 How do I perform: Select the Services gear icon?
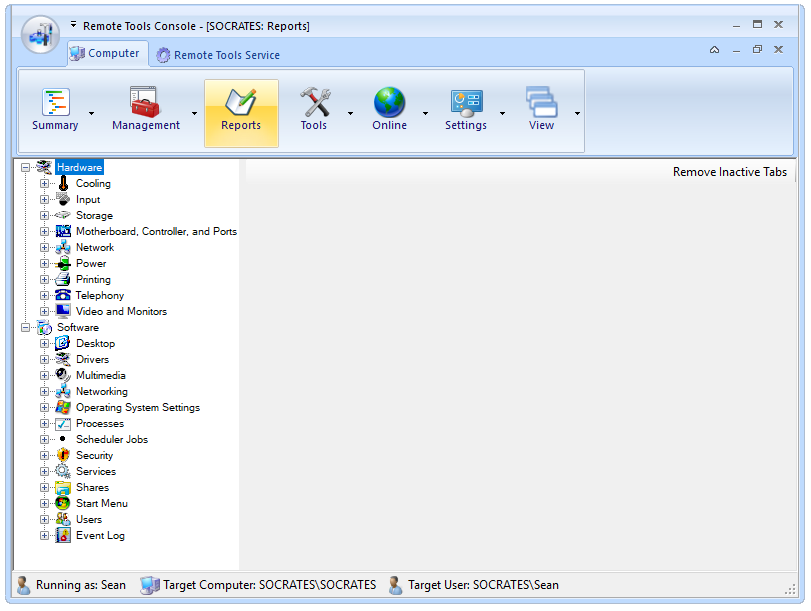click(x=63, y=471)
